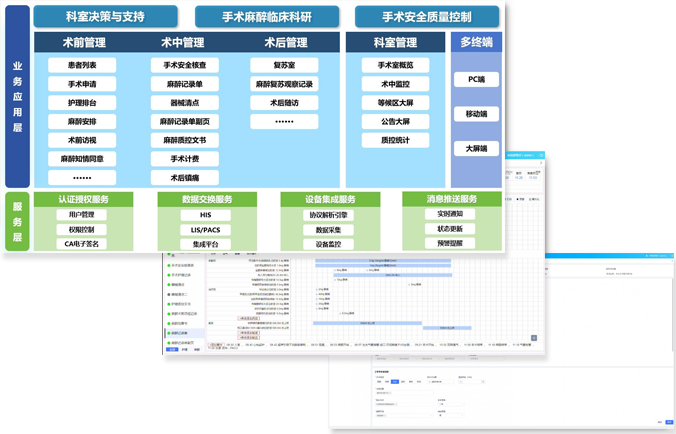Open the 术后镇痛 item
The image size is (676, 434).
pos(182,178)
